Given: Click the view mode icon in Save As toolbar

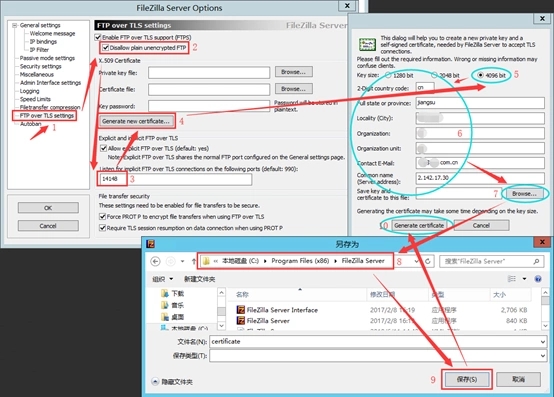Looking at the screenshot, I should coord(512,279).
